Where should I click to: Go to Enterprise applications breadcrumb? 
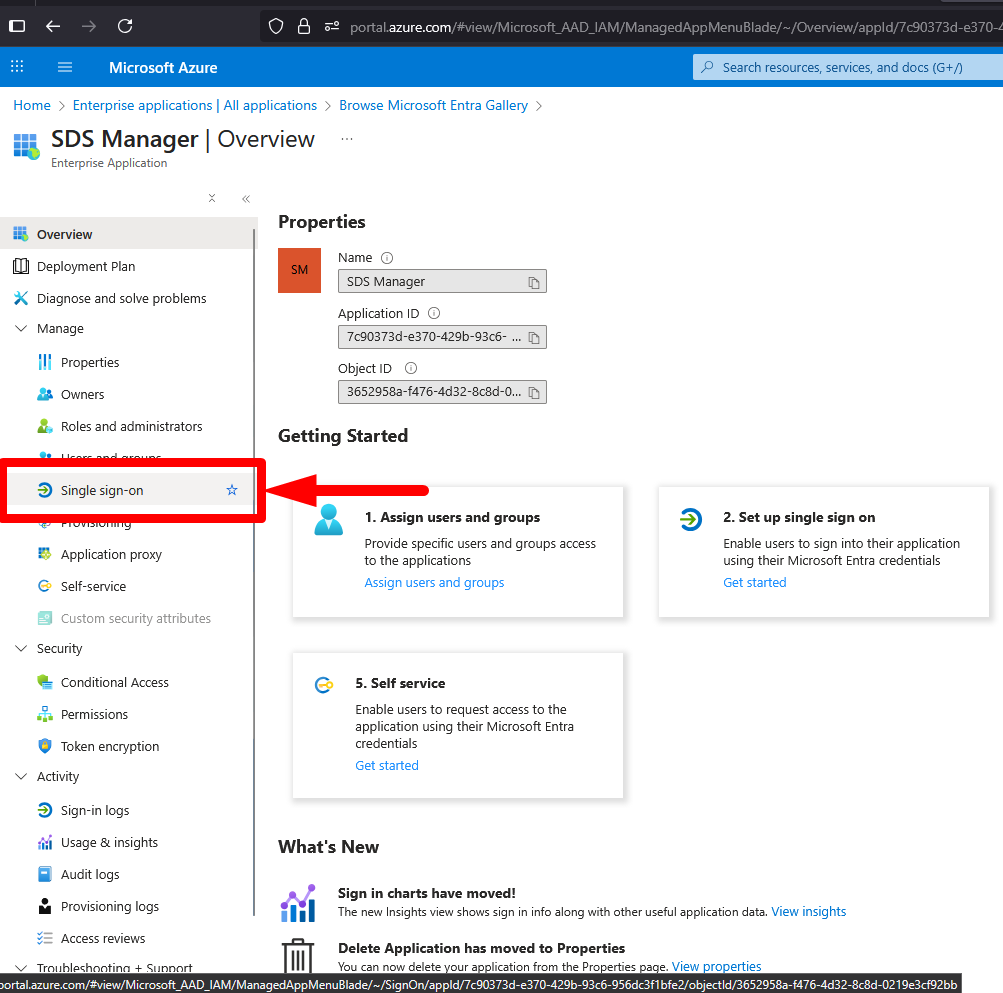pos(194,105)
